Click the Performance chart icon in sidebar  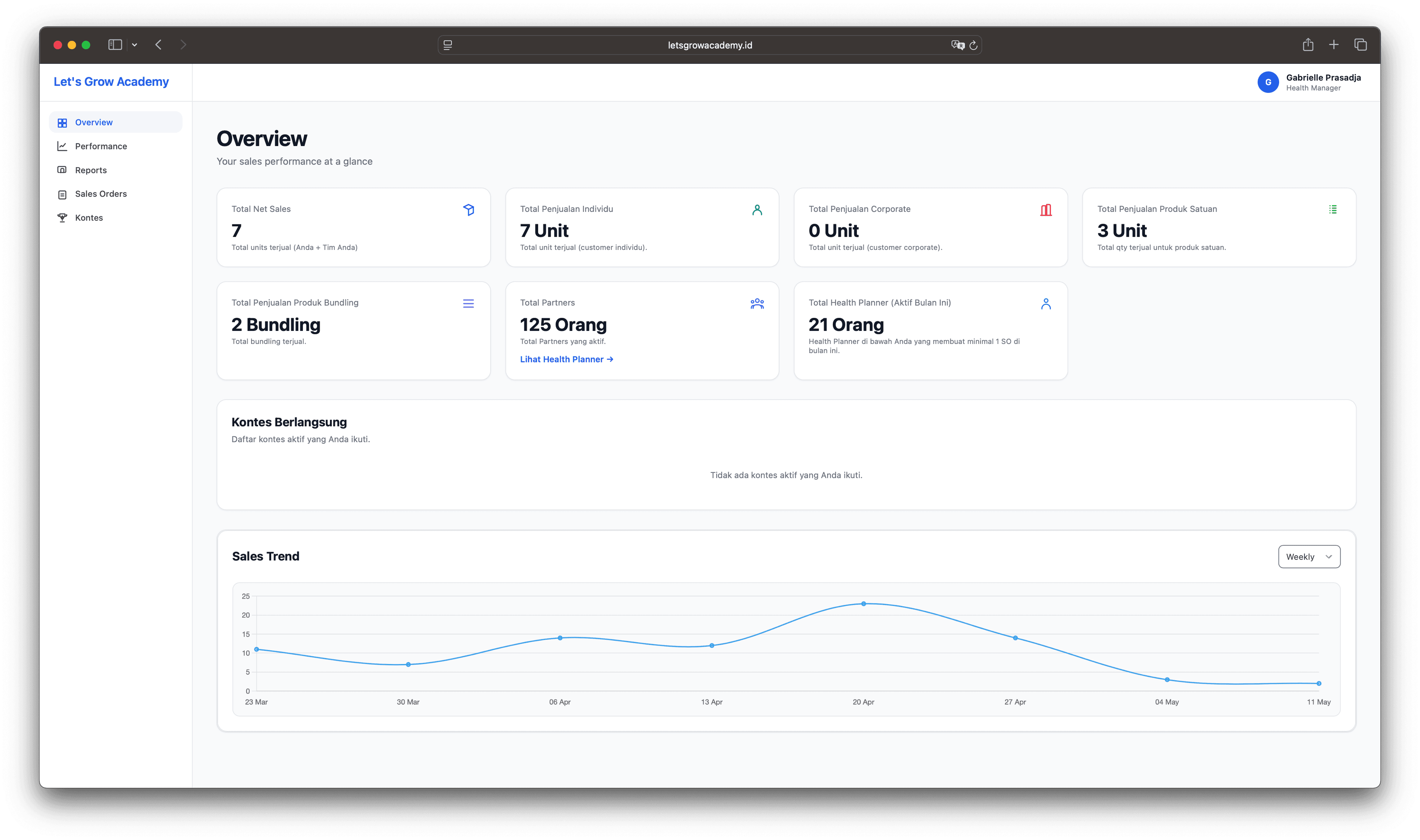coord(62,147)
